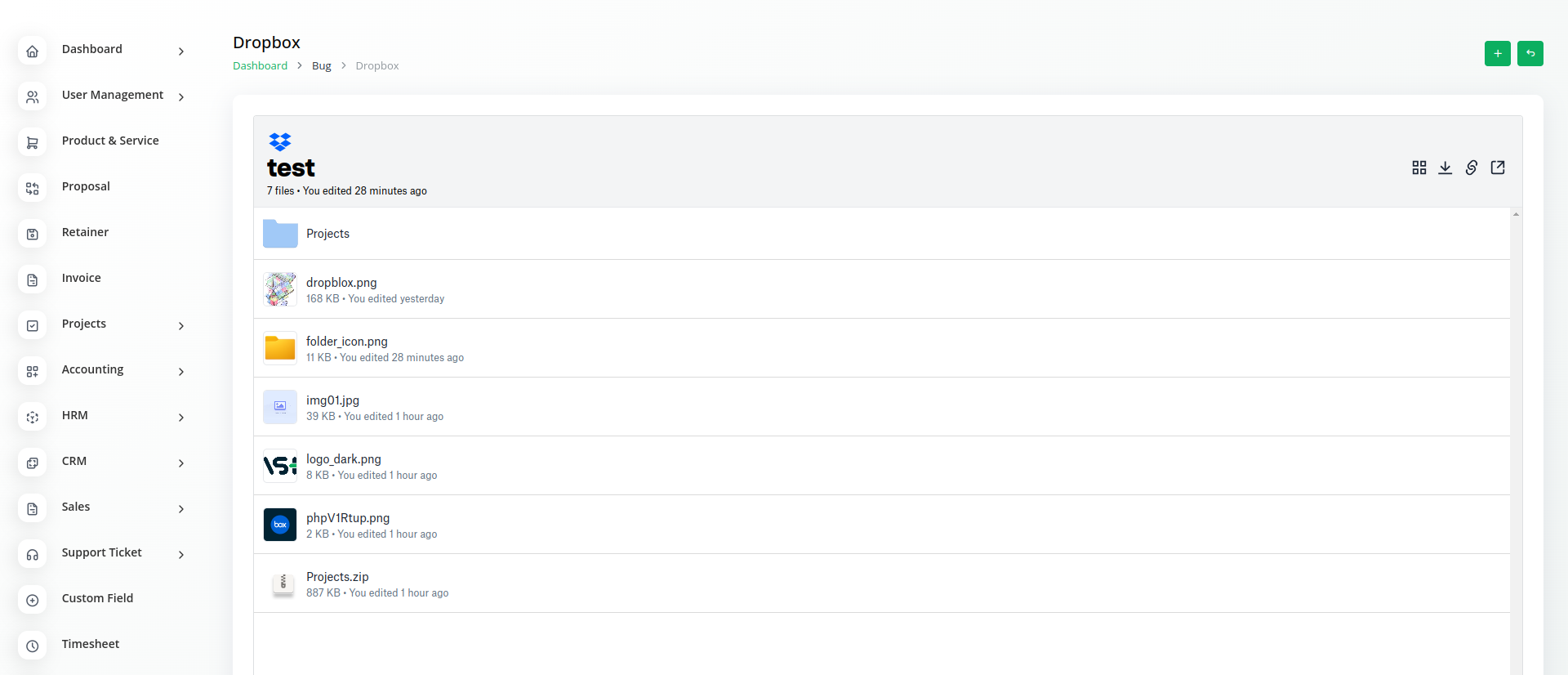Click the download folder icon

(1445, 168)
